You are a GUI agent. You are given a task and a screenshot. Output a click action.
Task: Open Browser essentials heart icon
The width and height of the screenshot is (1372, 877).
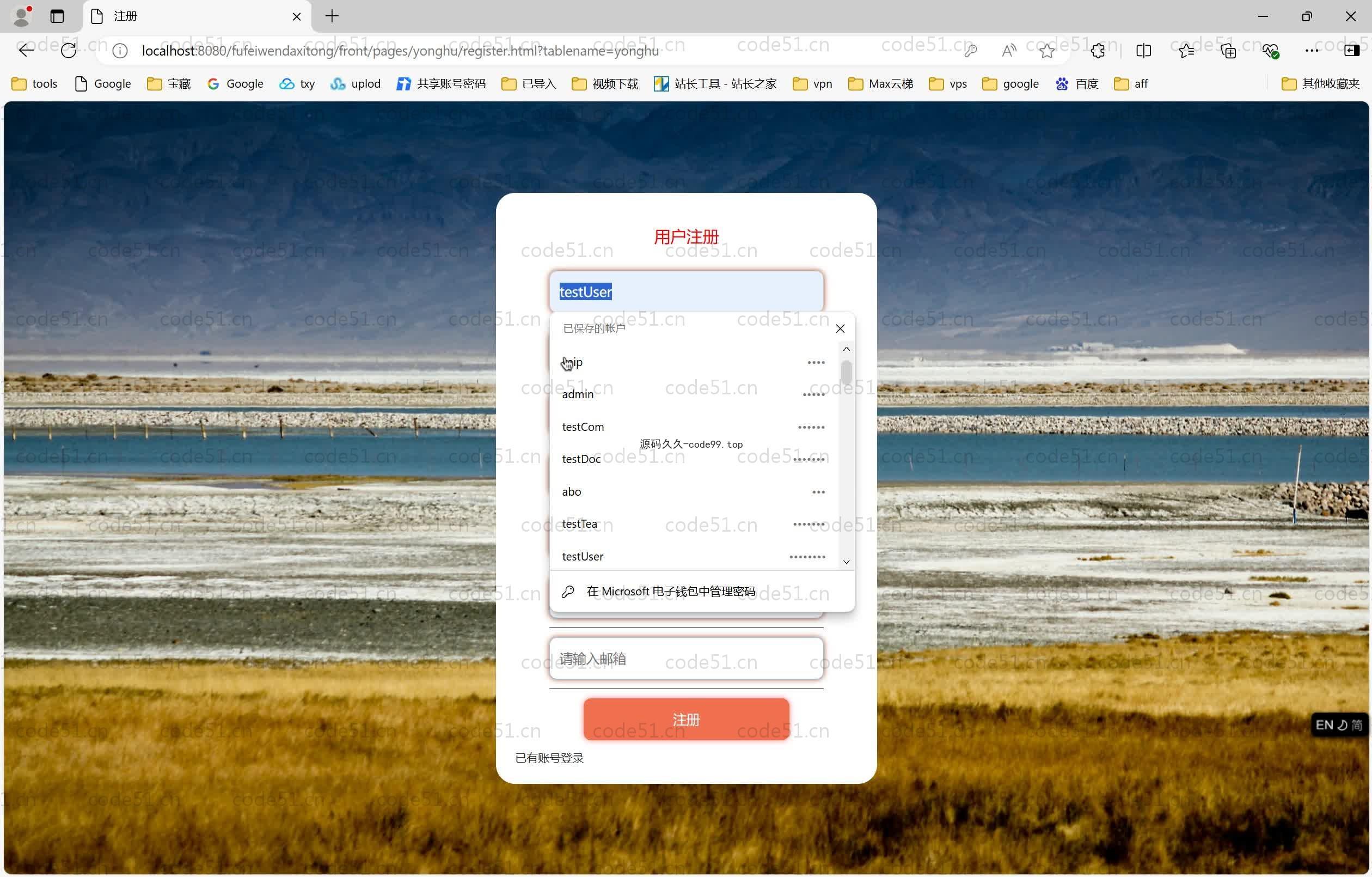coord(1271,51)
